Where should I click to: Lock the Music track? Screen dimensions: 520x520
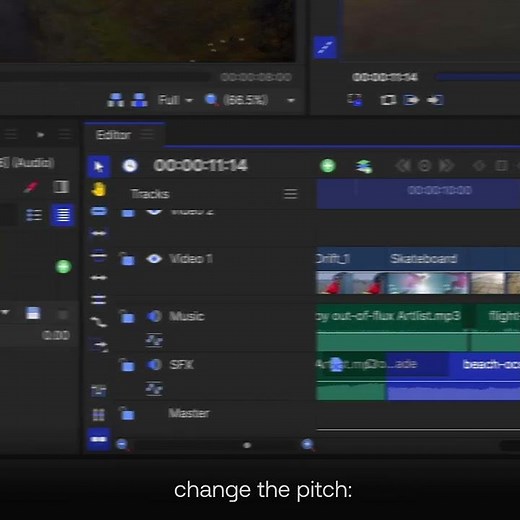[127, 316]
